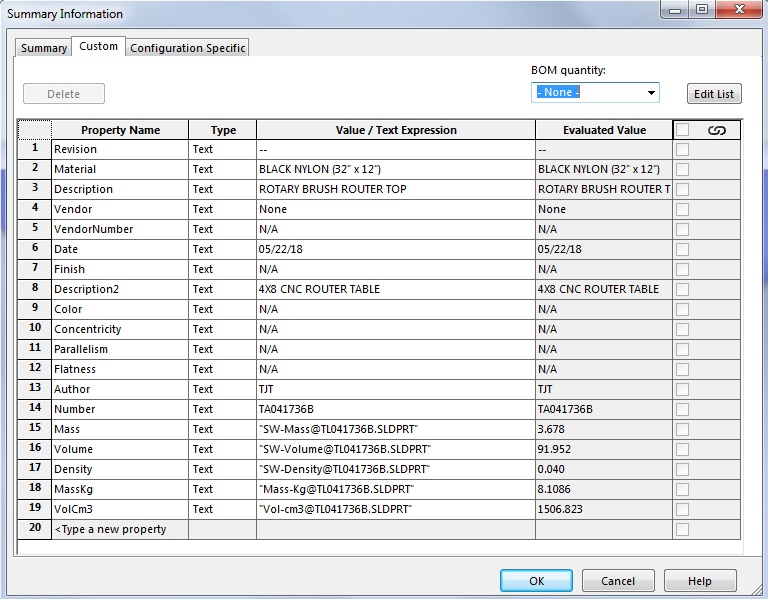768x599 pixels.
Task: Click the evaluated value '0.040'
Action: [x=604, y=469]
